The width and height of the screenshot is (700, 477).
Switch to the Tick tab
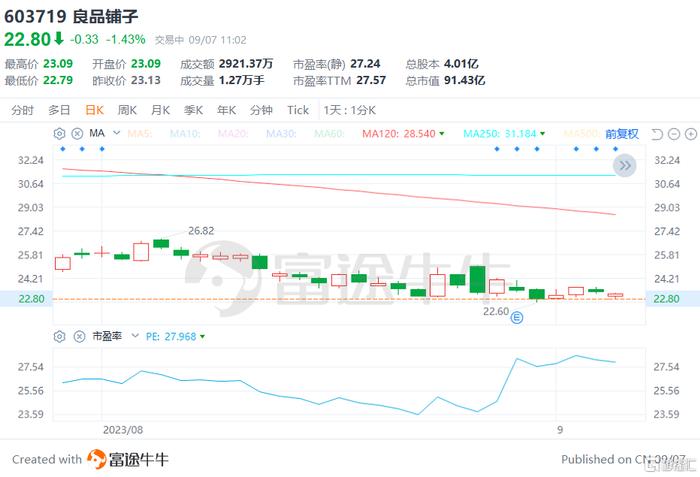[x=298, y=110]
